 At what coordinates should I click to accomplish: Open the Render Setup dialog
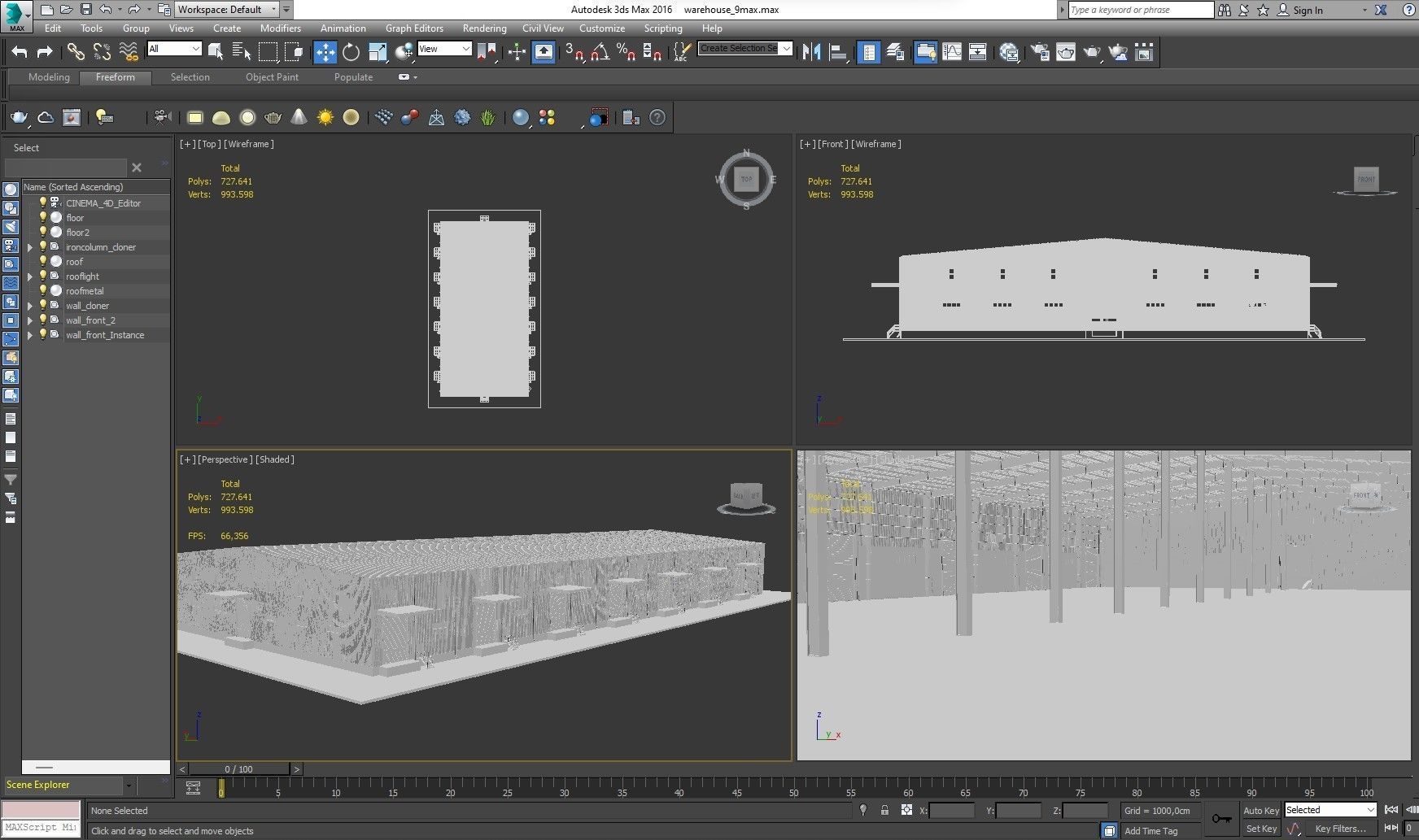click(x=1040, y=52)
